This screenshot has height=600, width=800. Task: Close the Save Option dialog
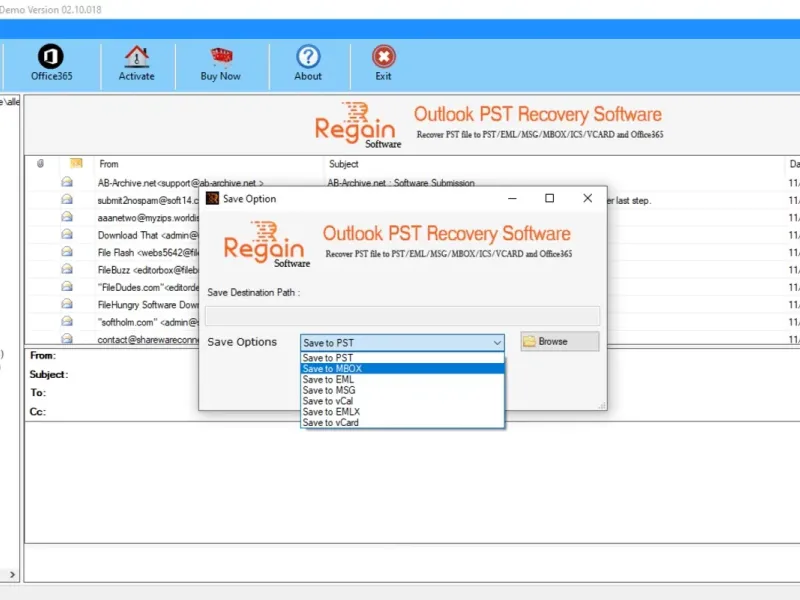pos(588,198)
